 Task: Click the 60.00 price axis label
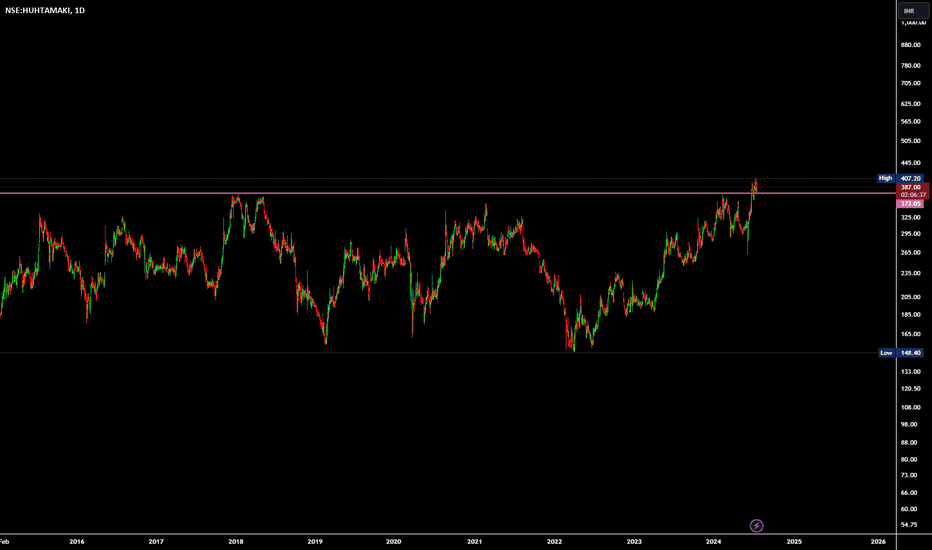click(x=909, y=509)
